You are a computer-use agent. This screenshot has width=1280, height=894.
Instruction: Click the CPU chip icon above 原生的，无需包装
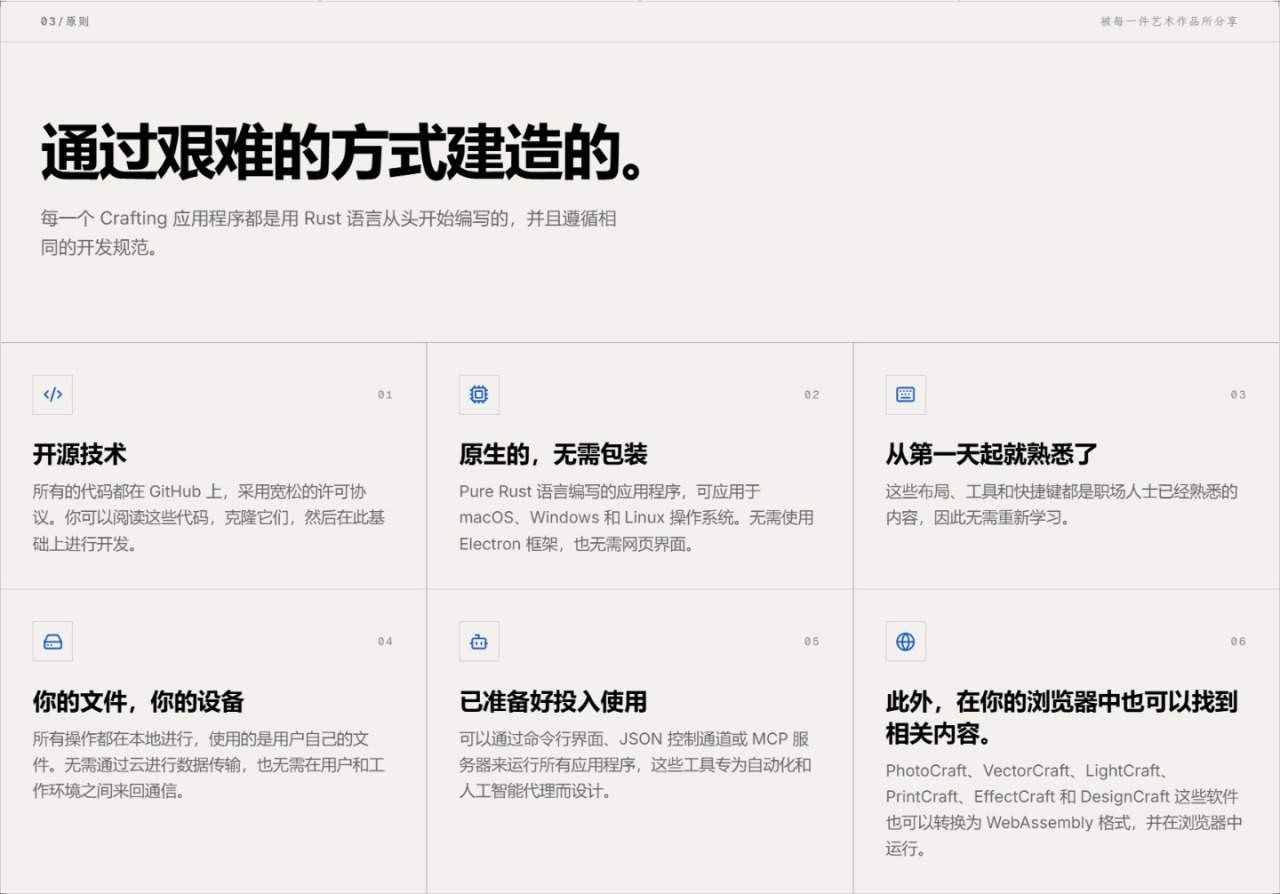479,395
